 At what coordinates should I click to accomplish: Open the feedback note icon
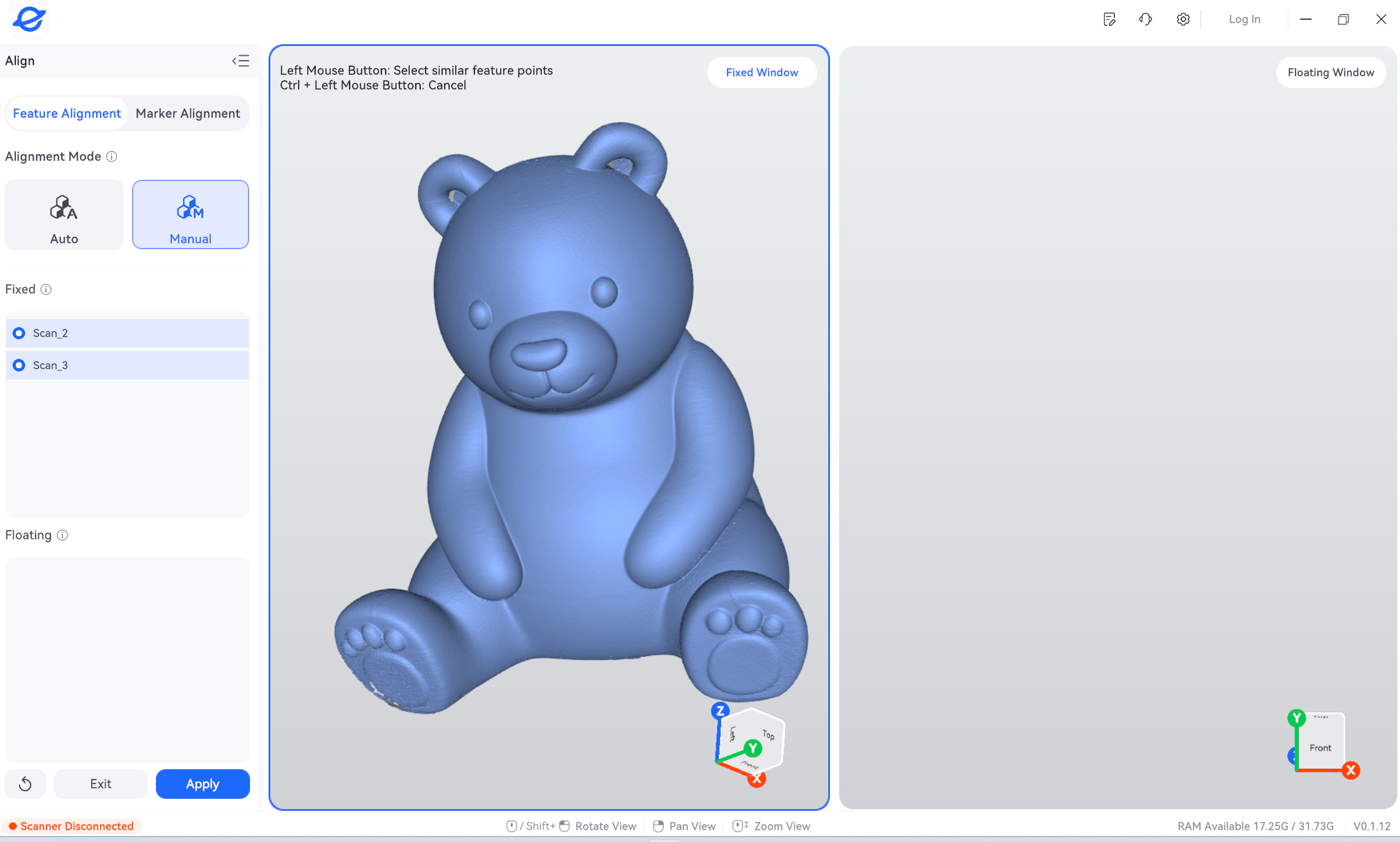click(1109, 19)
